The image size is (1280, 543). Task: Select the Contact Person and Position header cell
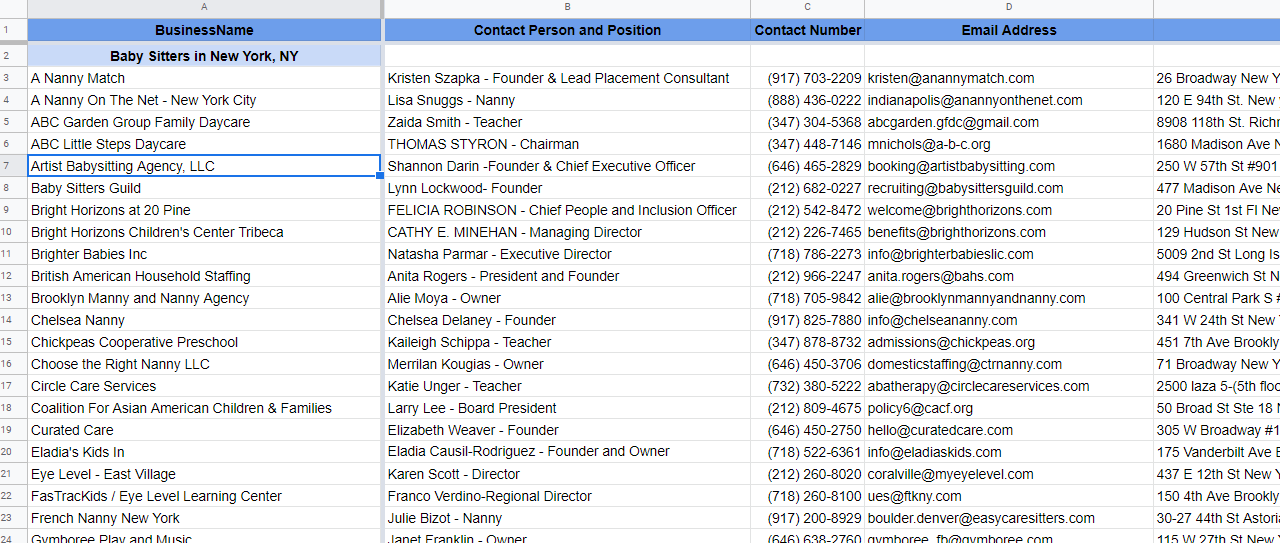click(567, 30)
